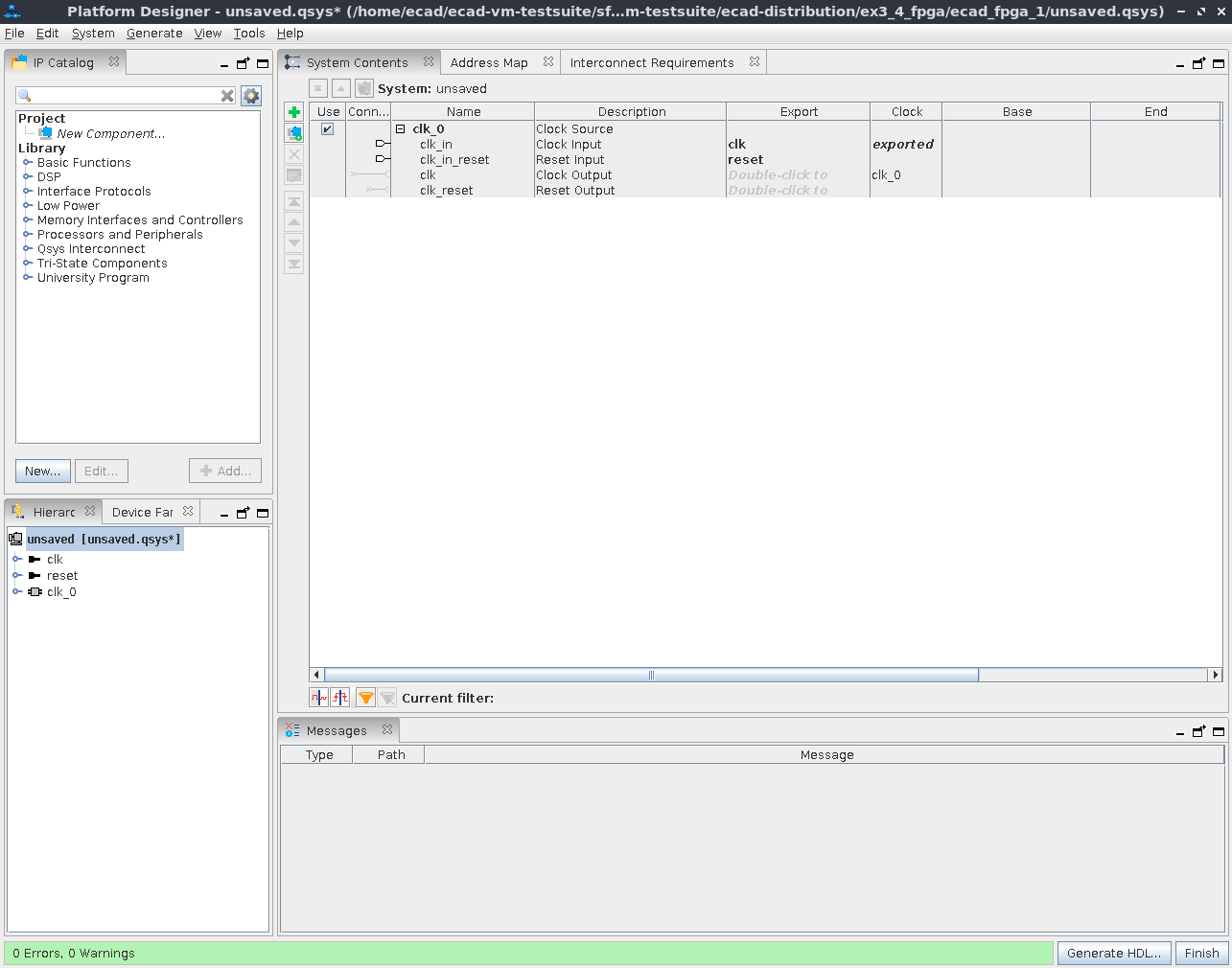Click the IP Catalog search settings gear icon
Viewport: 1232px width, 968px height.
click(251, 96)
